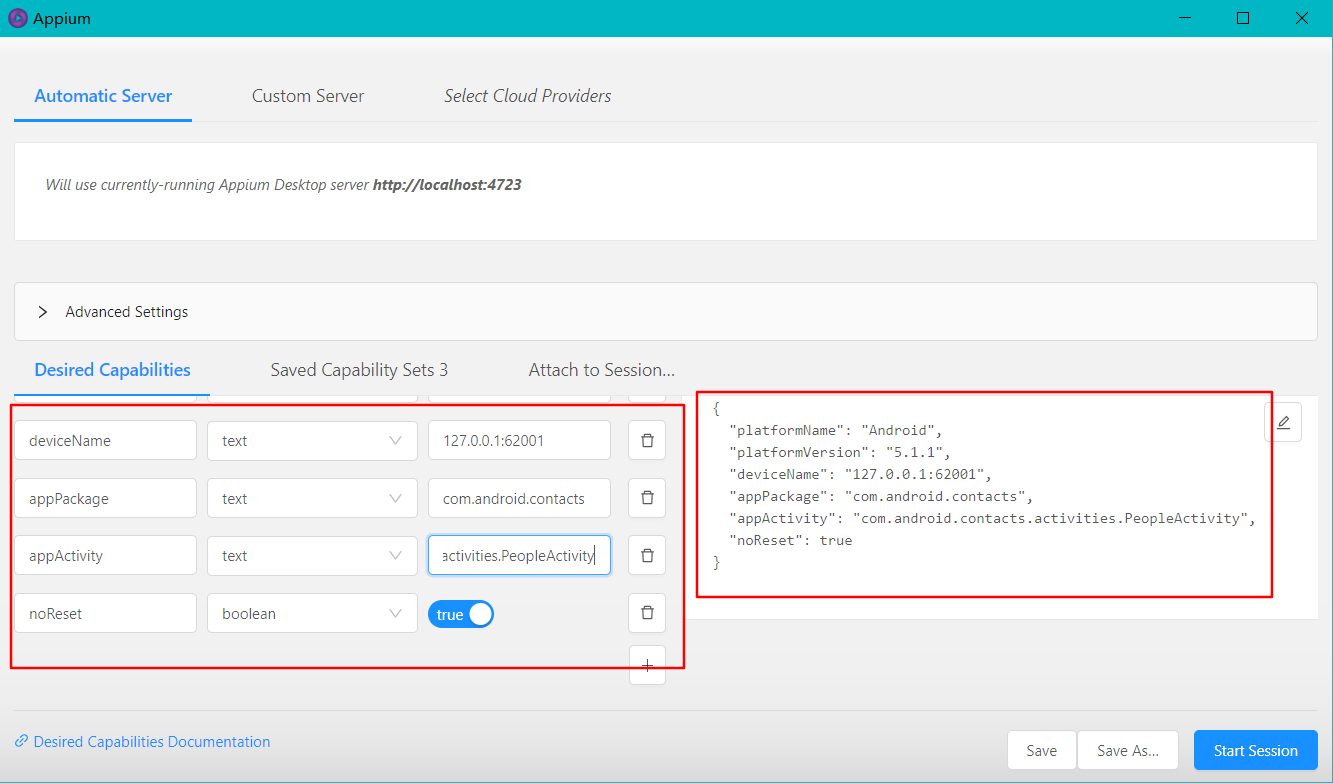
Task: Delete the appActivity capability row
Action: pyautogui.click(x=647, y=555)
